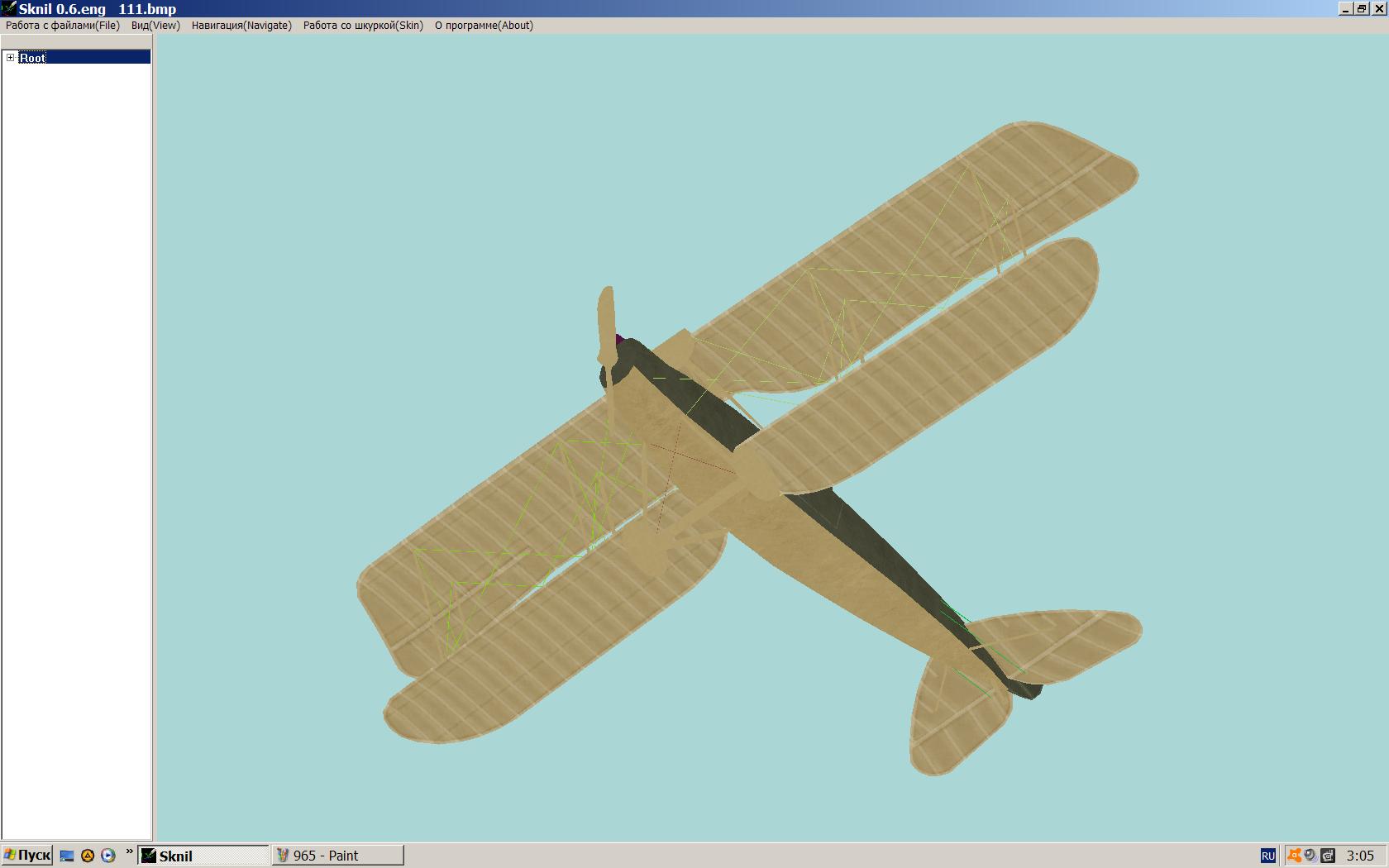Expand the Root tree node

10,57
